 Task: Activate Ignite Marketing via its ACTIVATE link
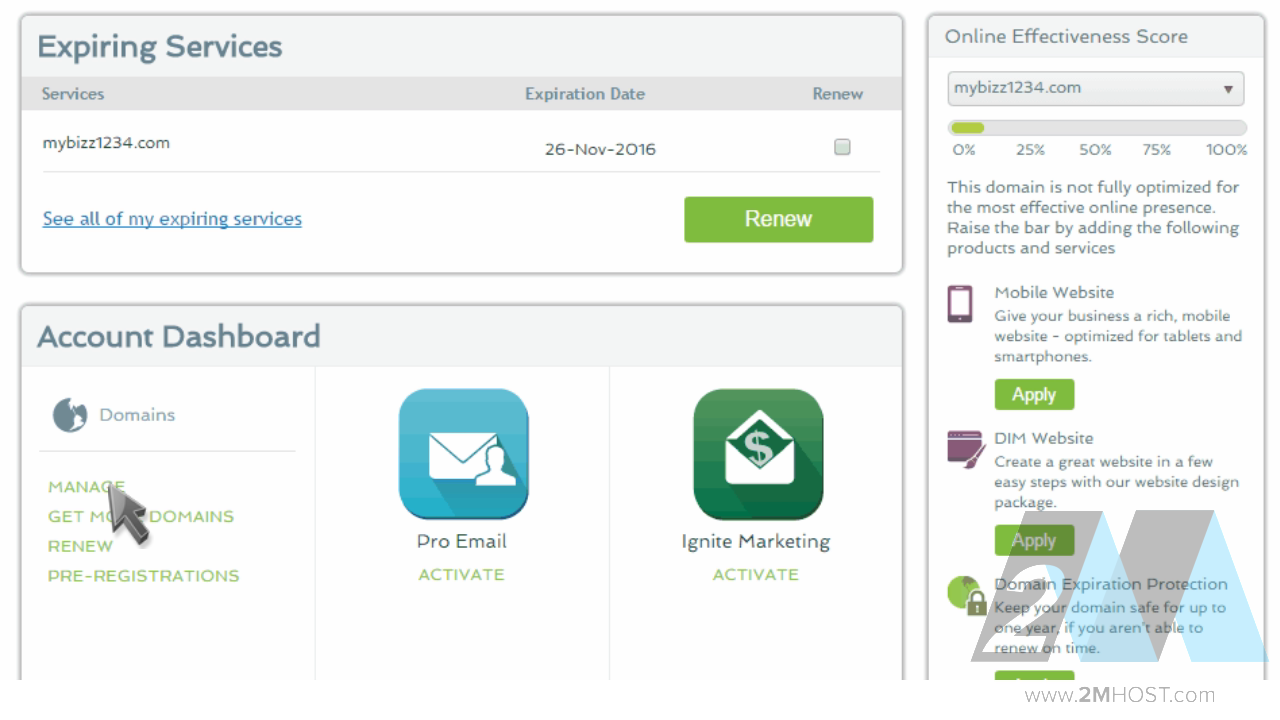coord(756,575)
